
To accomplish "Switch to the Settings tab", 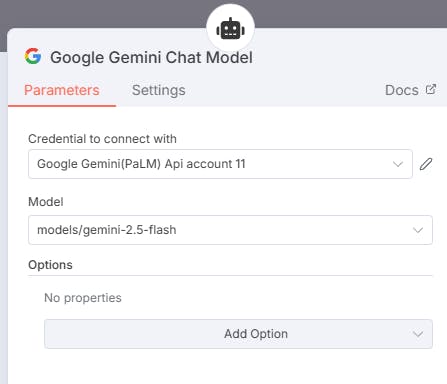I will (x=159, y=90).
